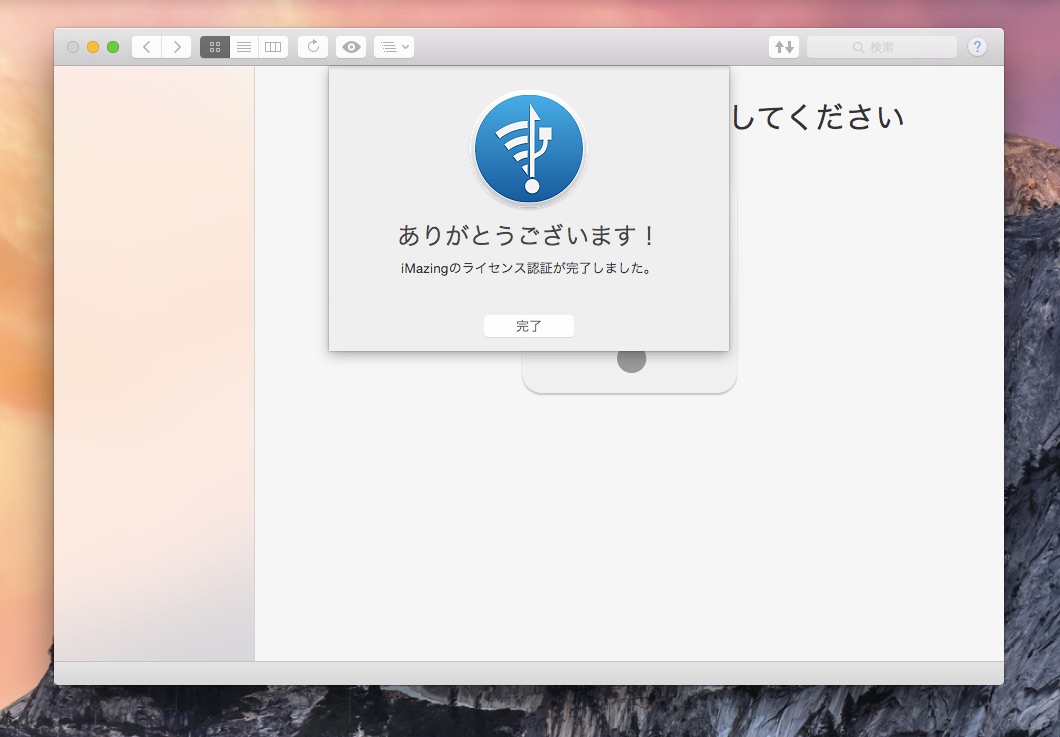Click the iMazingのライセンス認証が完了しました text

click(526, 268)
